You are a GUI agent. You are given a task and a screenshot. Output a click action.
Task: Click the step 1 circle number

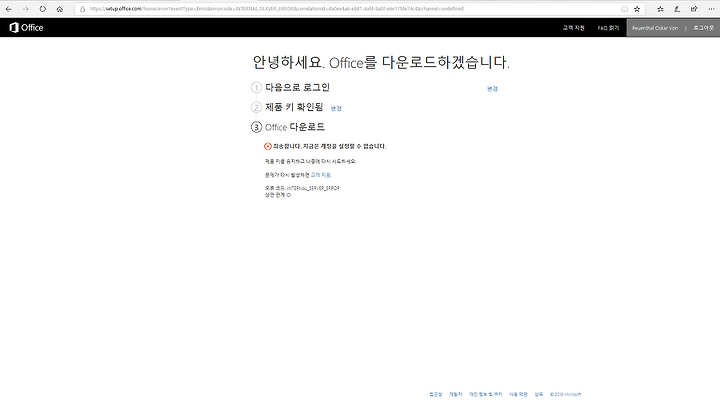tap(256, 87)
